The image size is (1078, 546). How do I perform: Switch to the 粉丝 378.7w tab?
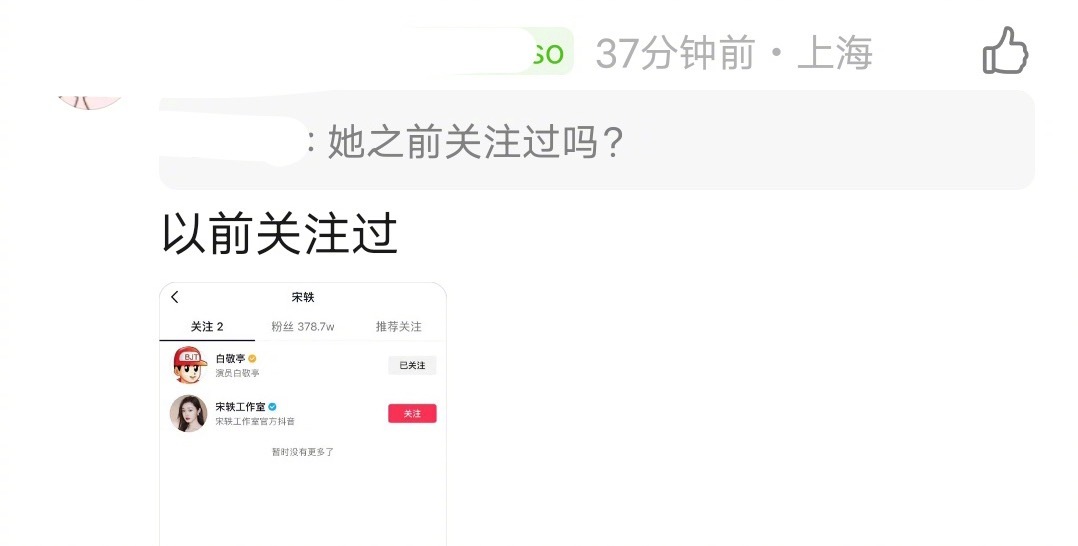pos(302,327)
